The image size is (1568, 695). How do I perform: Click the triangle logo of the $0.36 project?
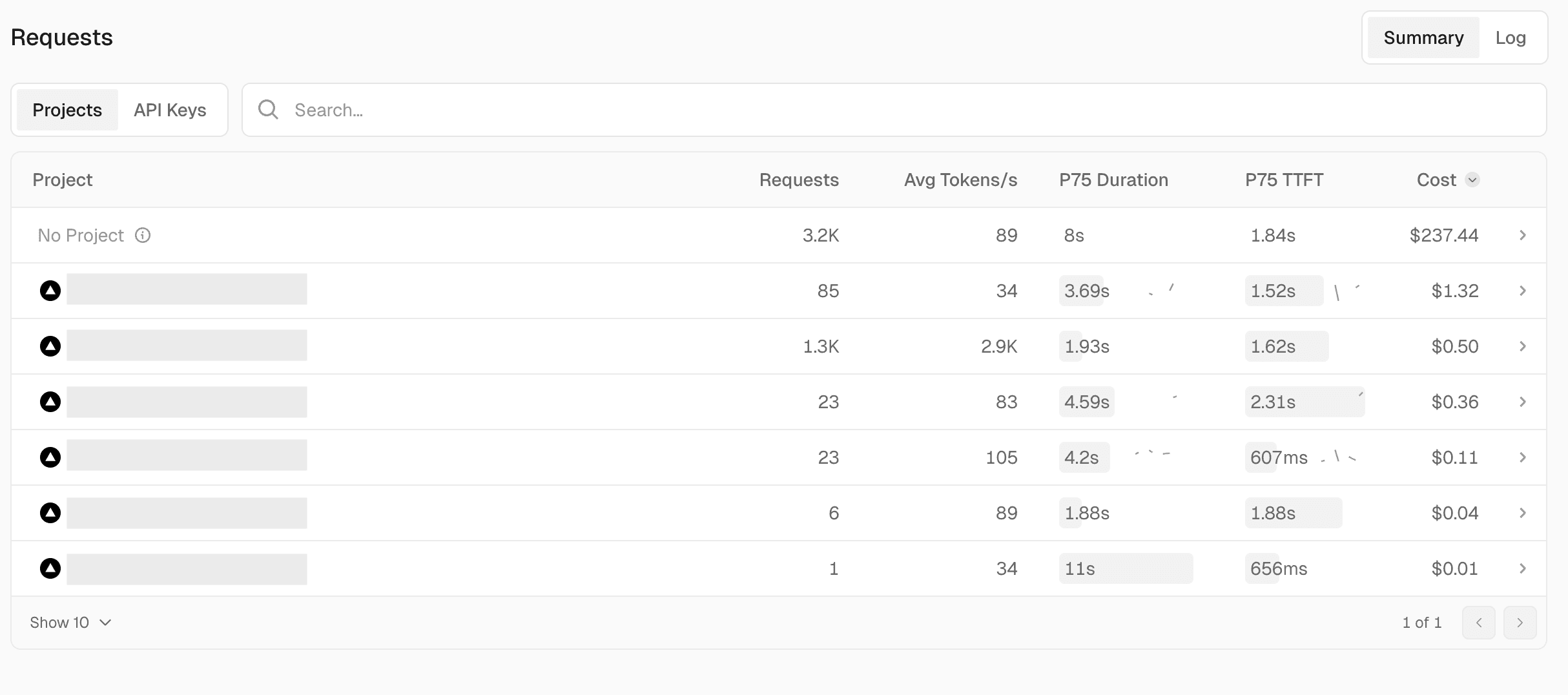tap(50, 402)
